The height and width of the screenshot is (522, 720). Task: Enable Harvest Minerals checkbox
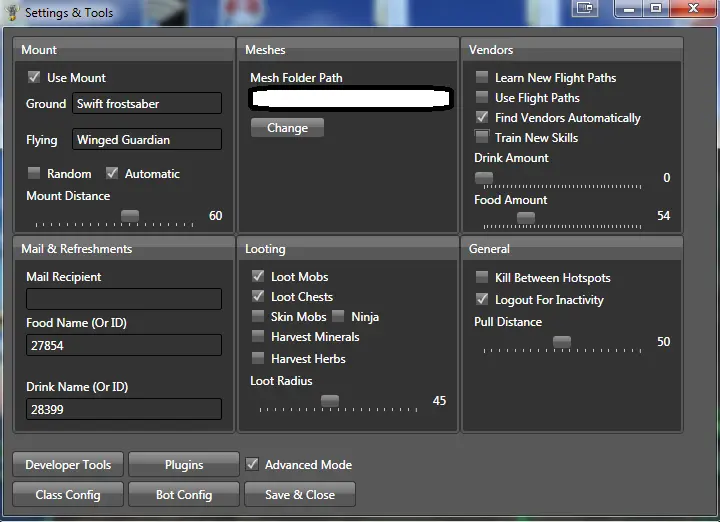point(258,337)
